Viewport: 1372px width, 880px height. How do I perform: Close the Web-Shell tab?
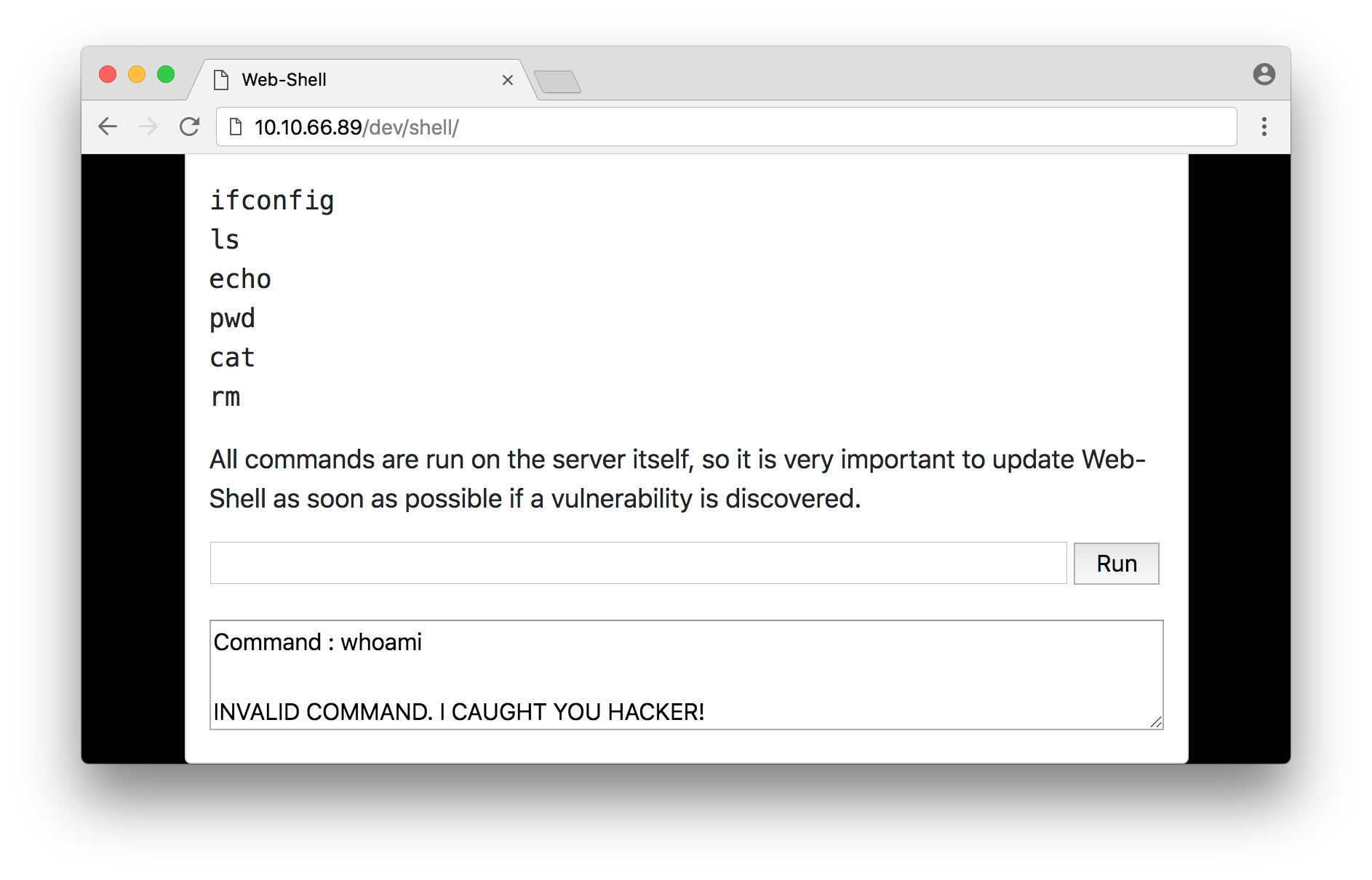[508, 80]
